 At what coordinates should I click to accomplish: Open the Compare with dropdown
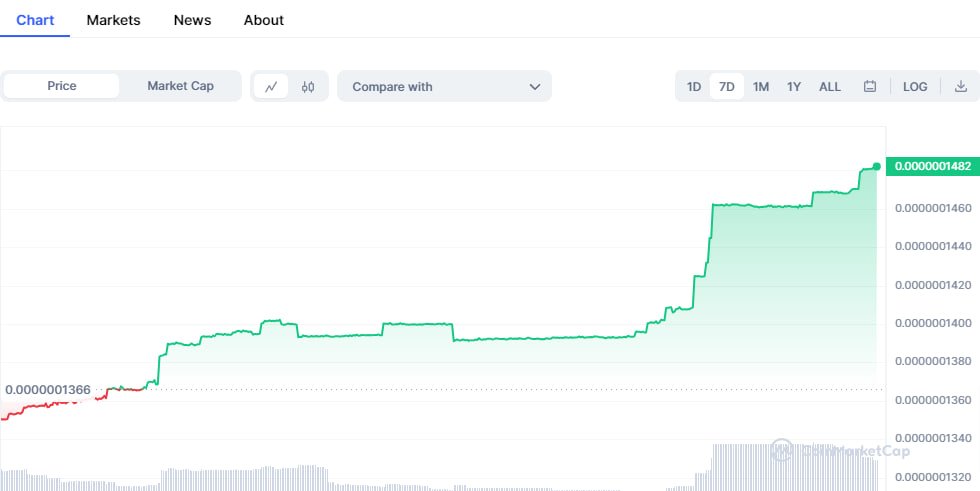444,86
